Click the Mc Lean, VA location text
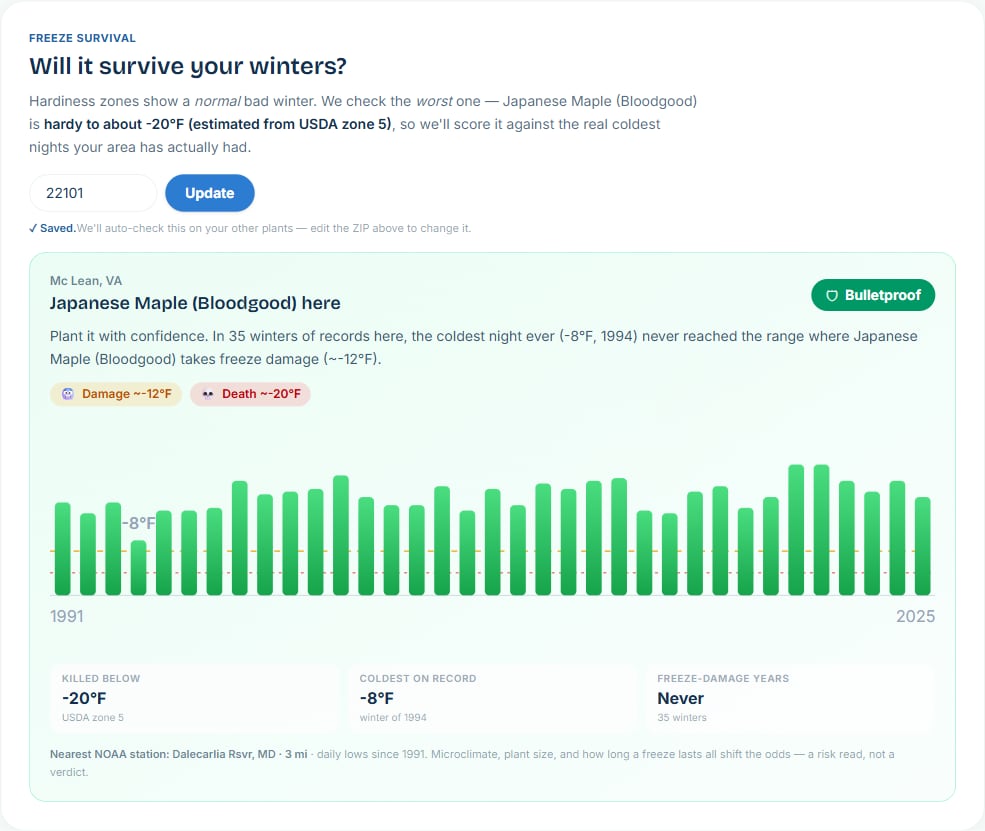 point(86,281)
